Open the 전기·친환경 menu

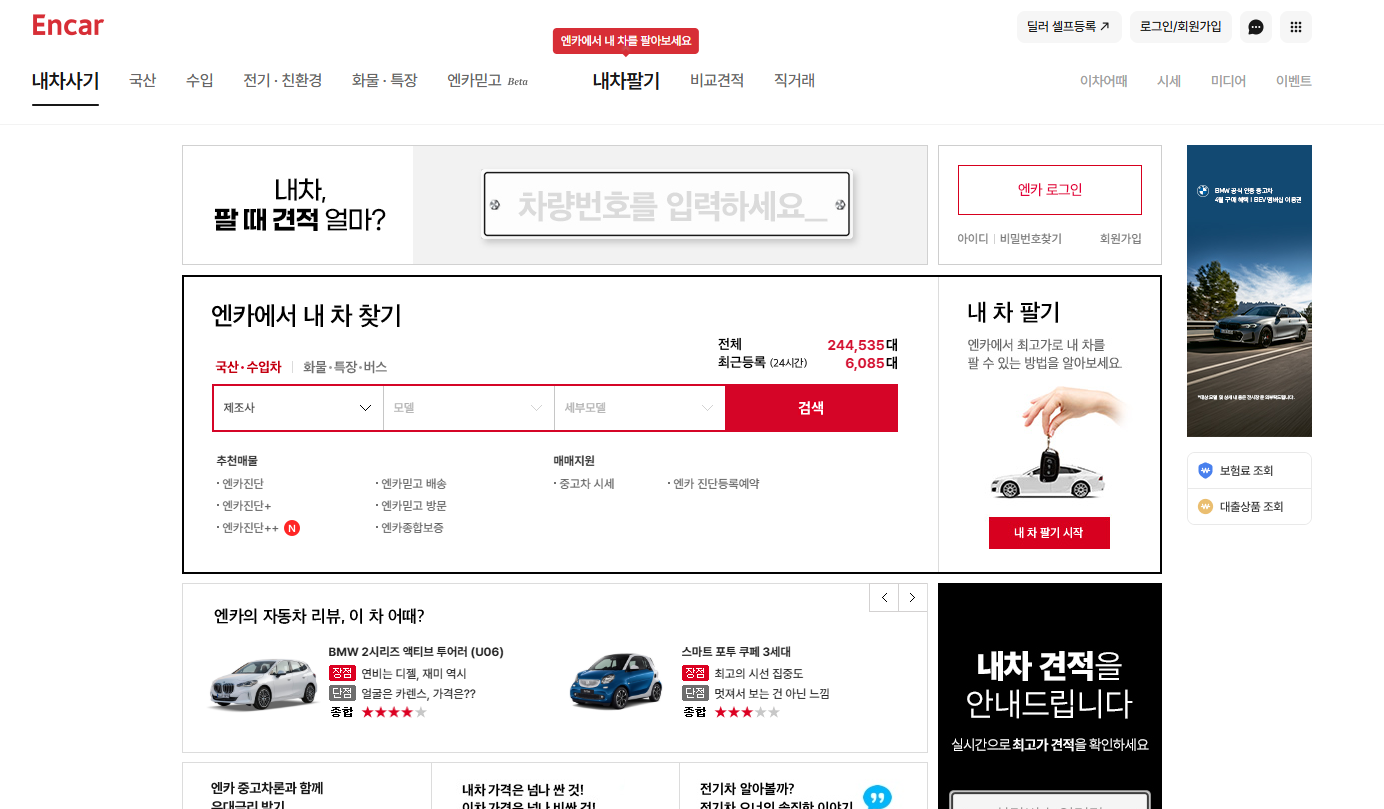click(283, 81)
